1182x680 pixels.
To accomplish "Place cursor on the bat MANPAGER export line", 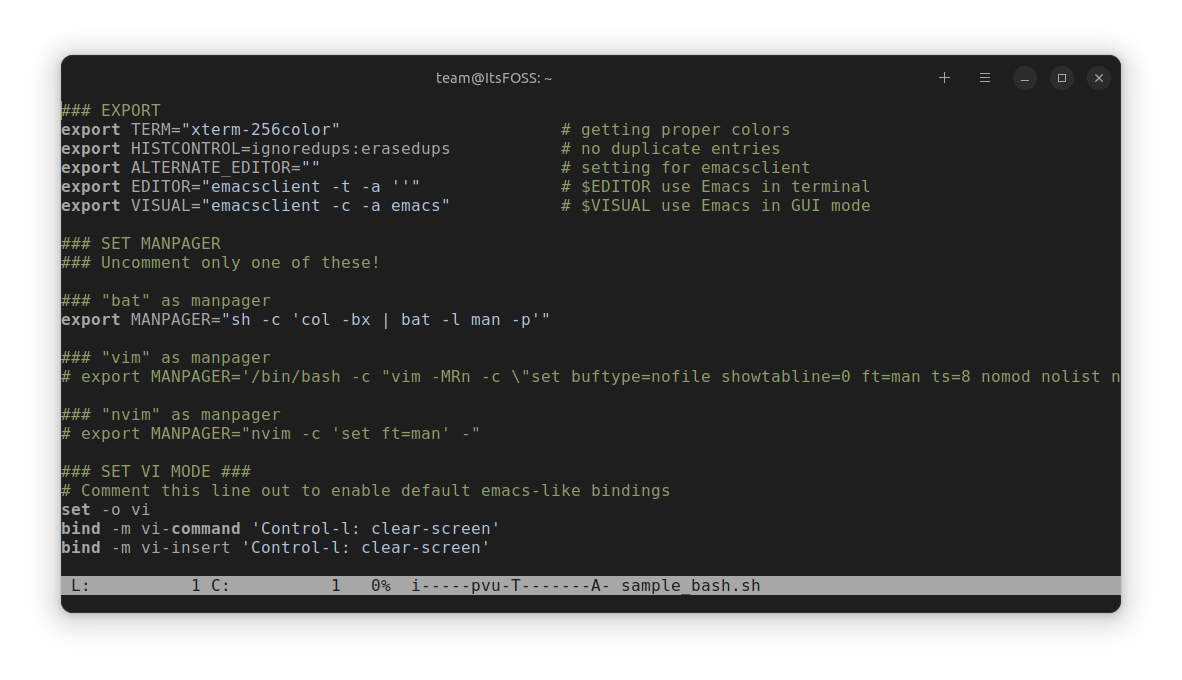I will tap(305, 320).
